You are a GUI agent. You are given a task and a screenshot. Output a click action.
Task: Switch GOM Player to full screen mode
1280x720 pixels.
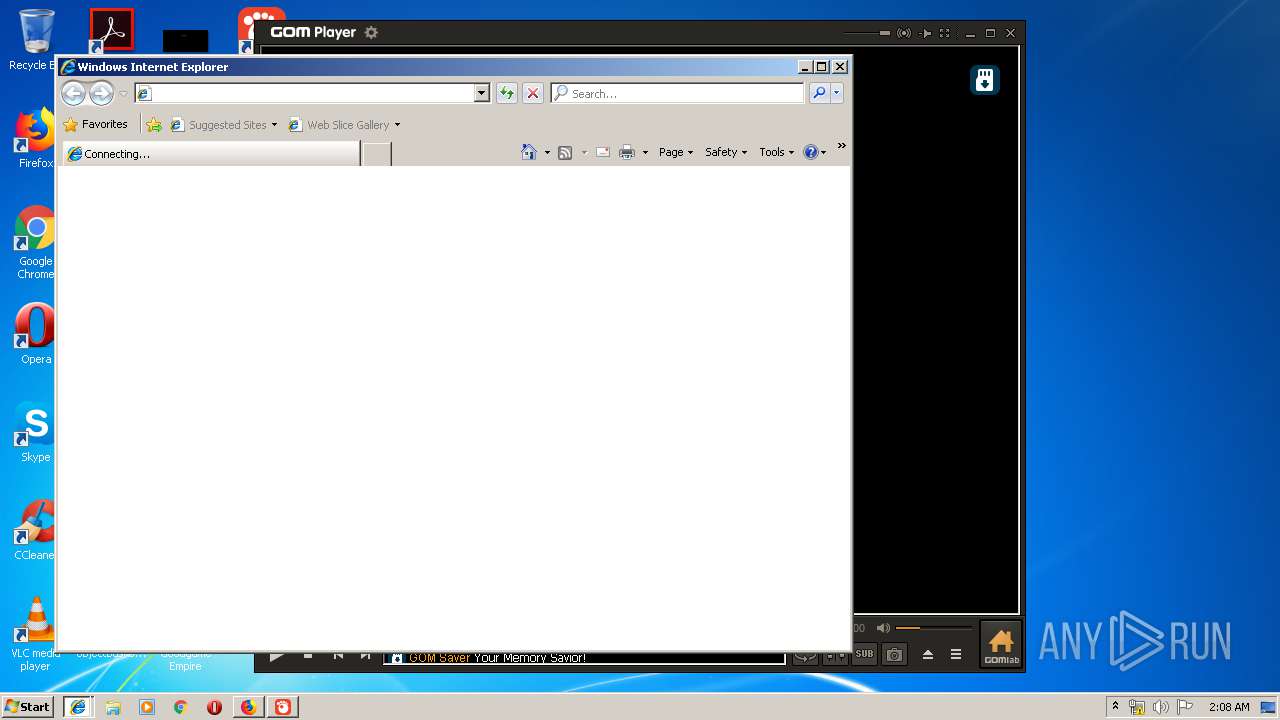pos(945,33)
